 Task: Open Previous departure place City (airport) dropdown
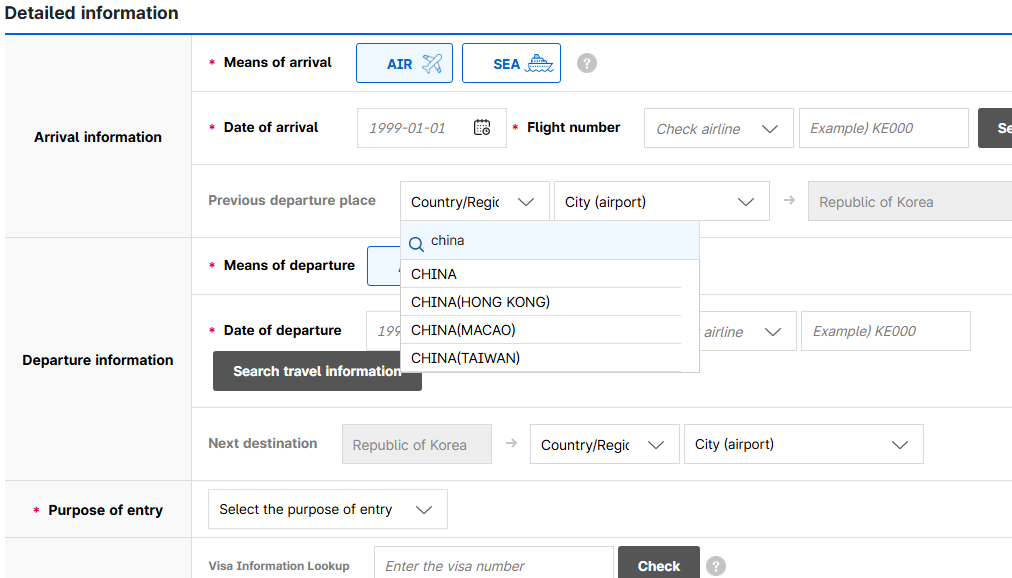click(x=661, y=201)
